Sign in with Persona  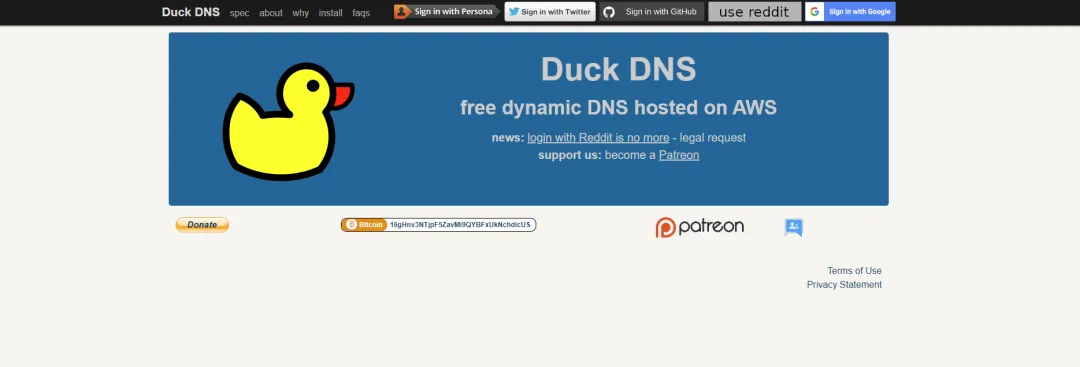[447, 12]
